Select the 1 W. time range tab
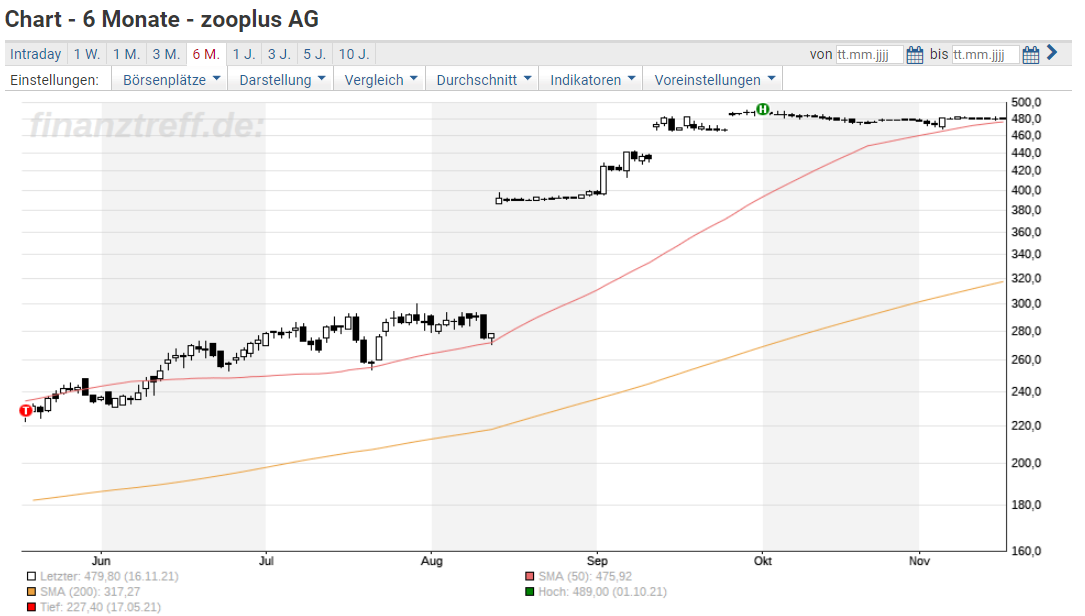The width and height of the screenshot is (1085, 616). pyautogui.click(x=87, y=54)
